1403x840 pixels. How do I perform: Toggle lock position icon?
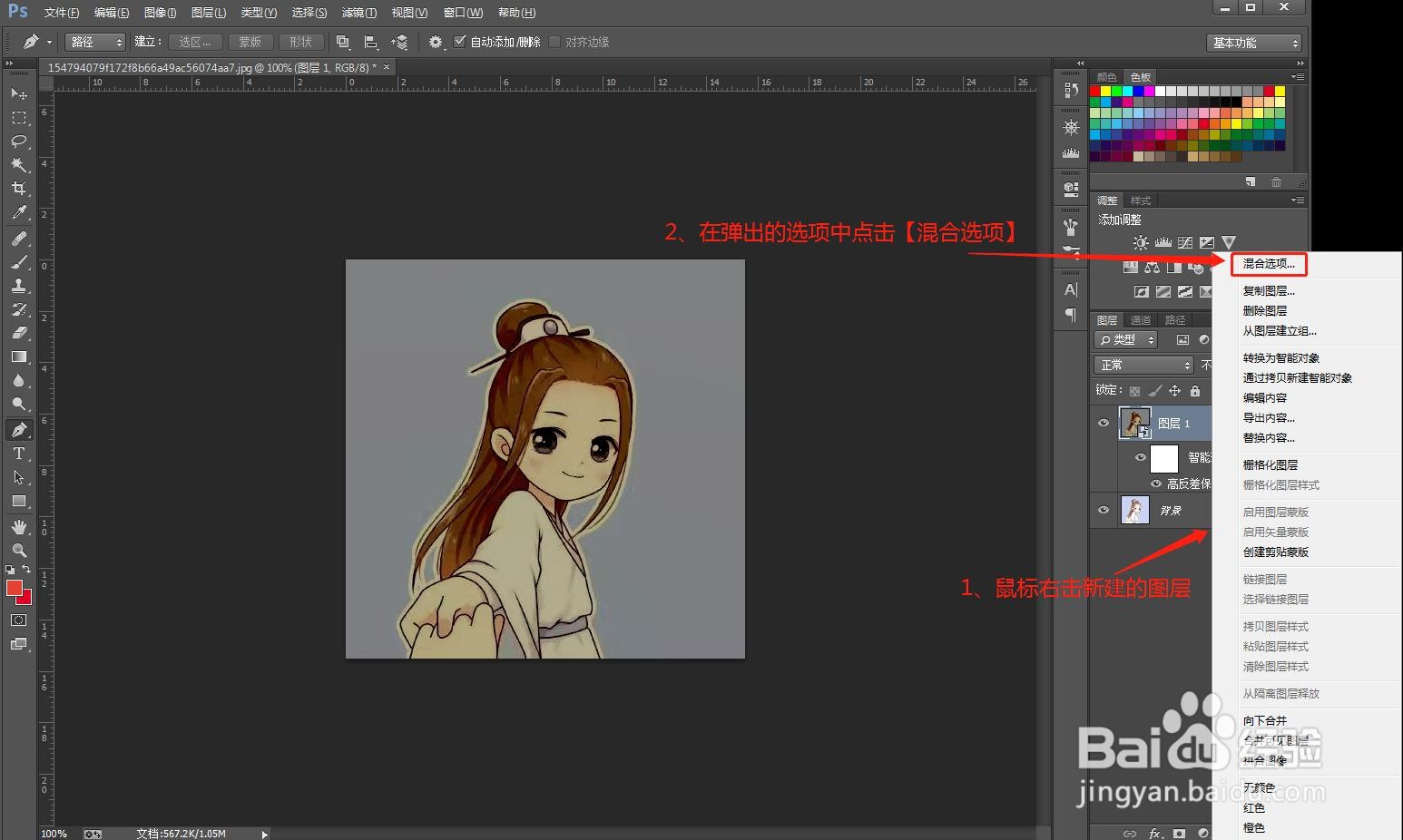tap(1174, 391)
